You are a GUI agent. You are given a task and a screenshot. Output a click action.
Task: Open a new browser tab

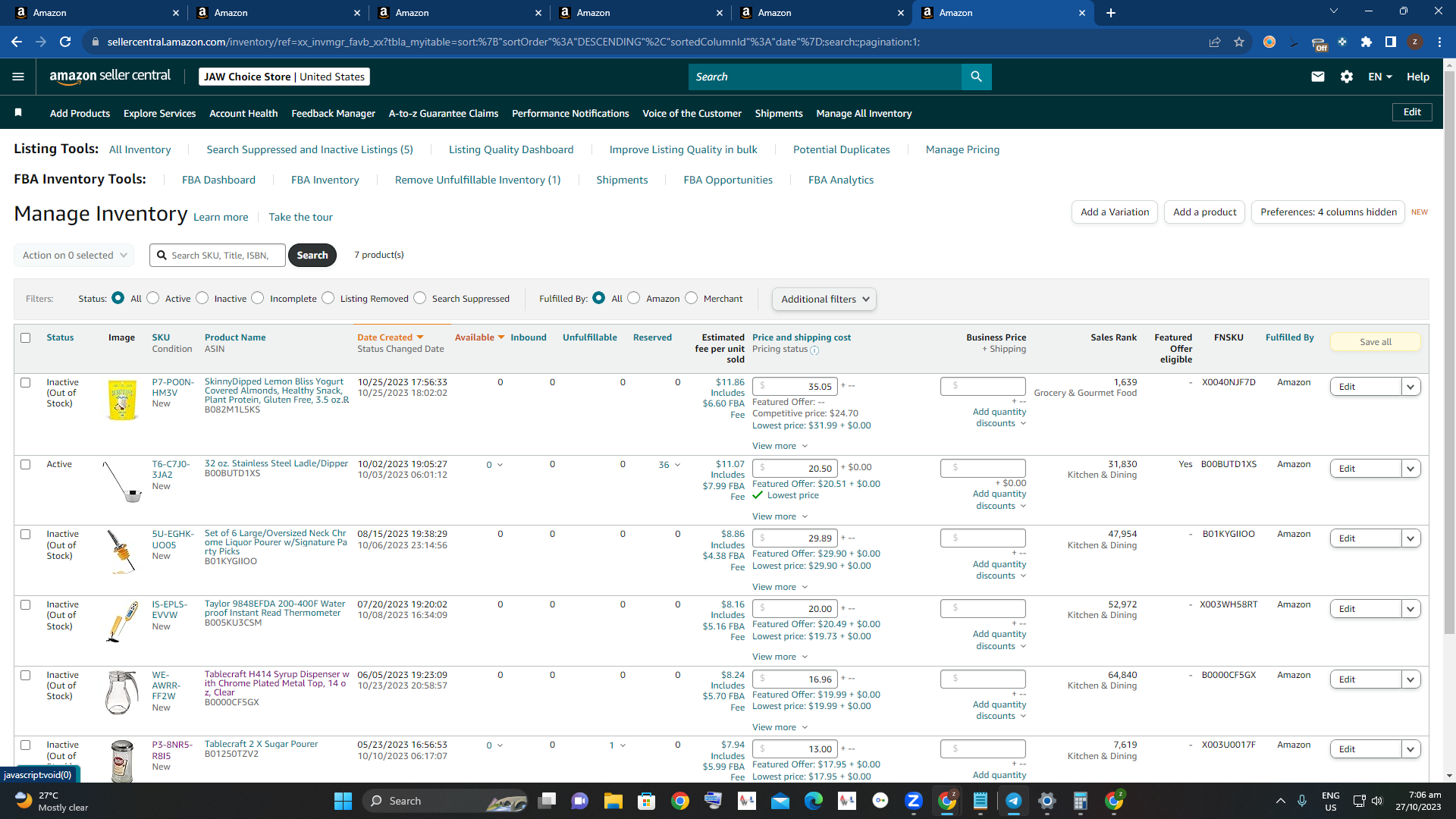(1111, 13)
